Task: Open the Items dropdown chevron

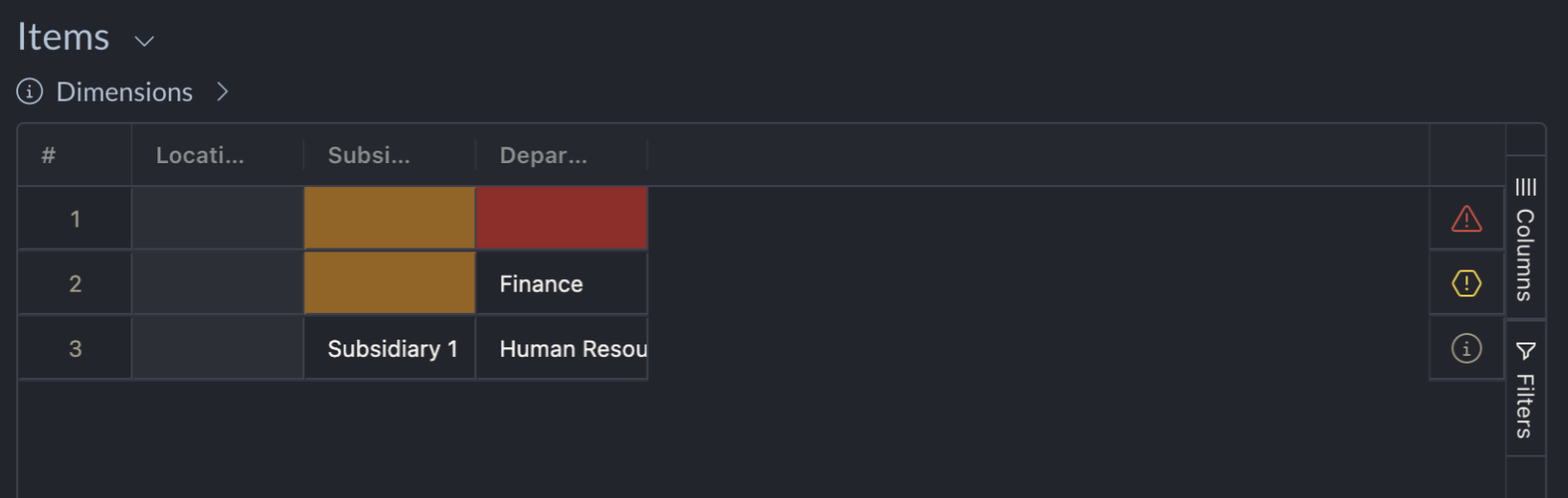Action: [145, 41]
